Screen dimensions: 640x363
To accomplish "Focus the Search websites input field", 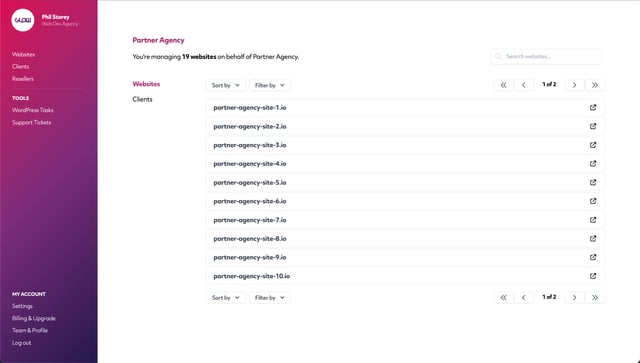I will [546, 56].
